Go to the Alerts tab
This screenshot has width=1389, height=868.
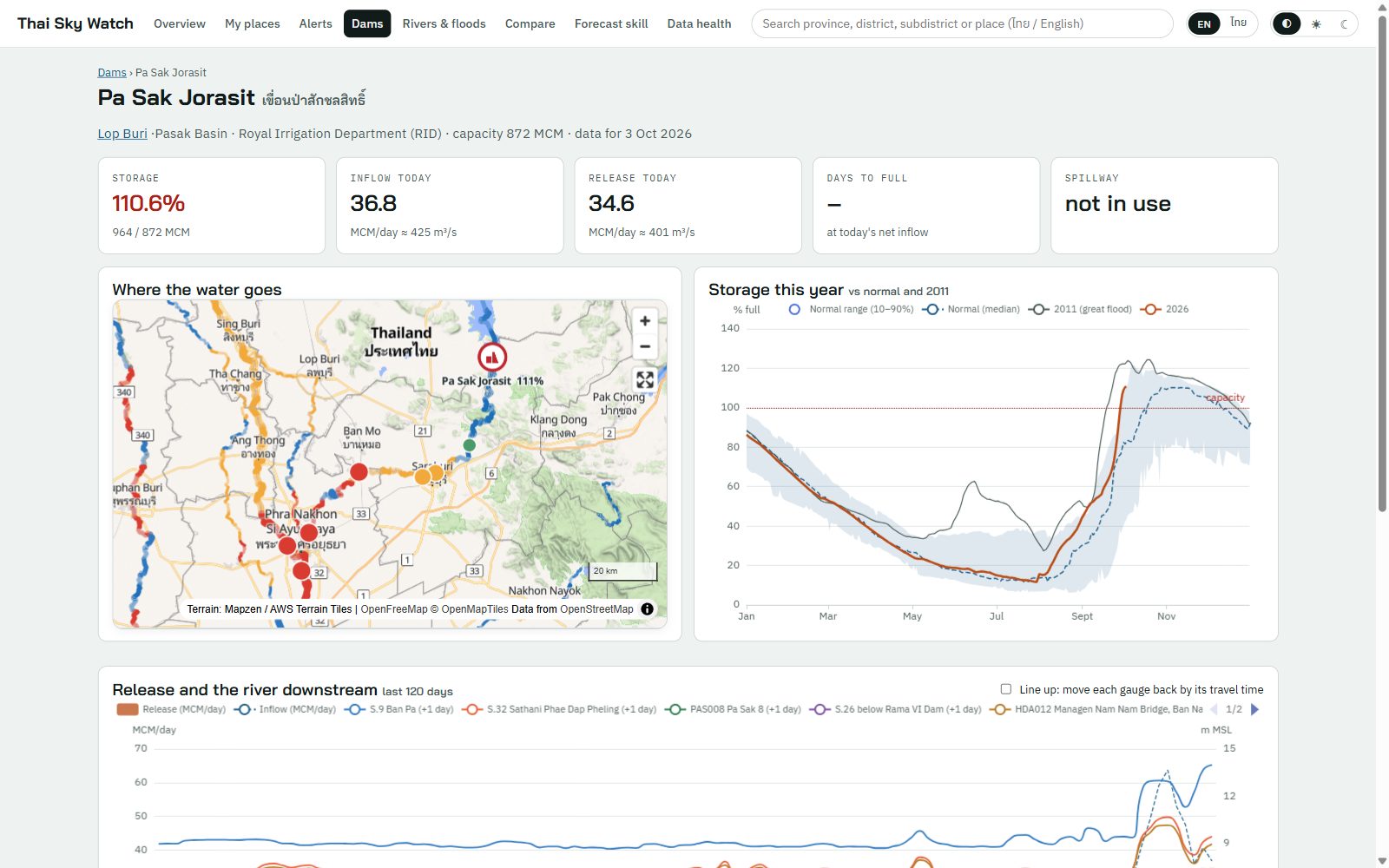coord(316,23)
